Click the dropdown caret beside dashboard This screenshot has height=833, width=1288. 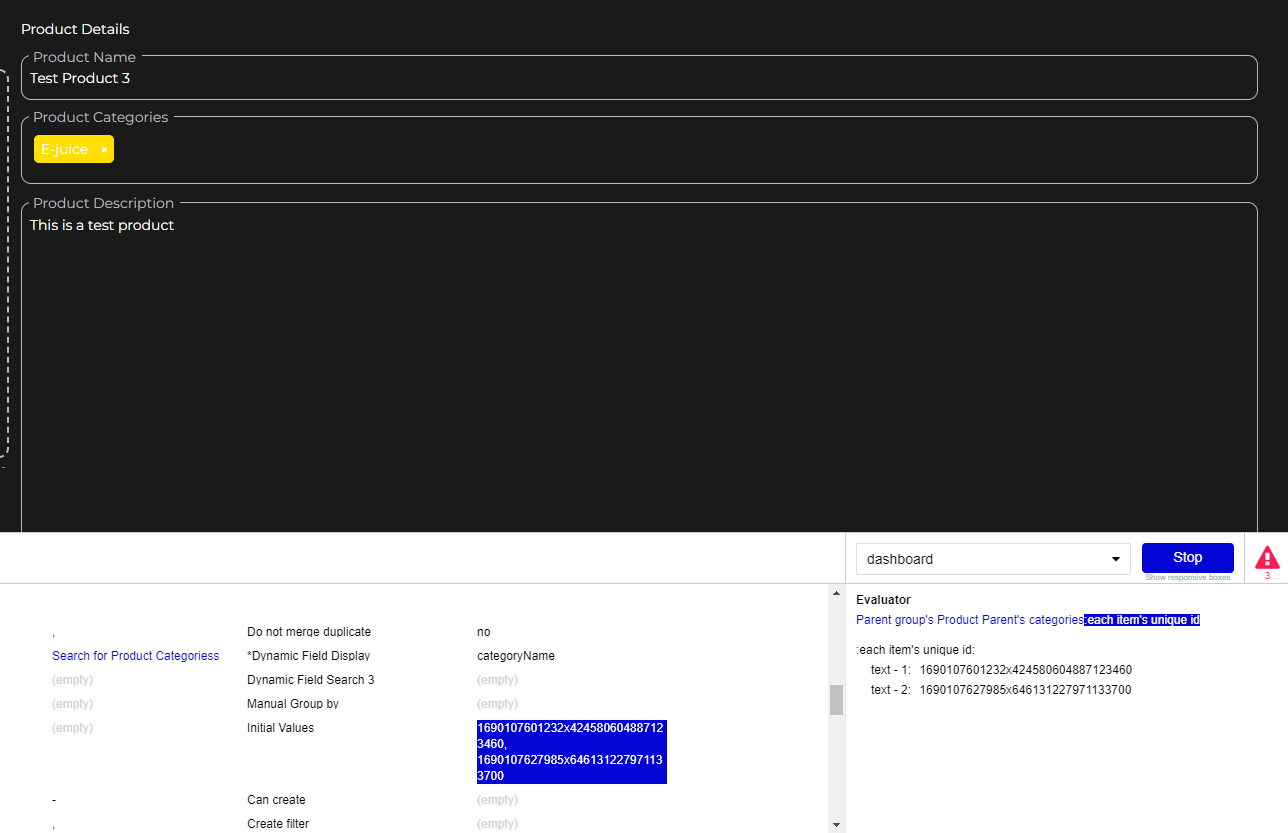pos(1115,558)
